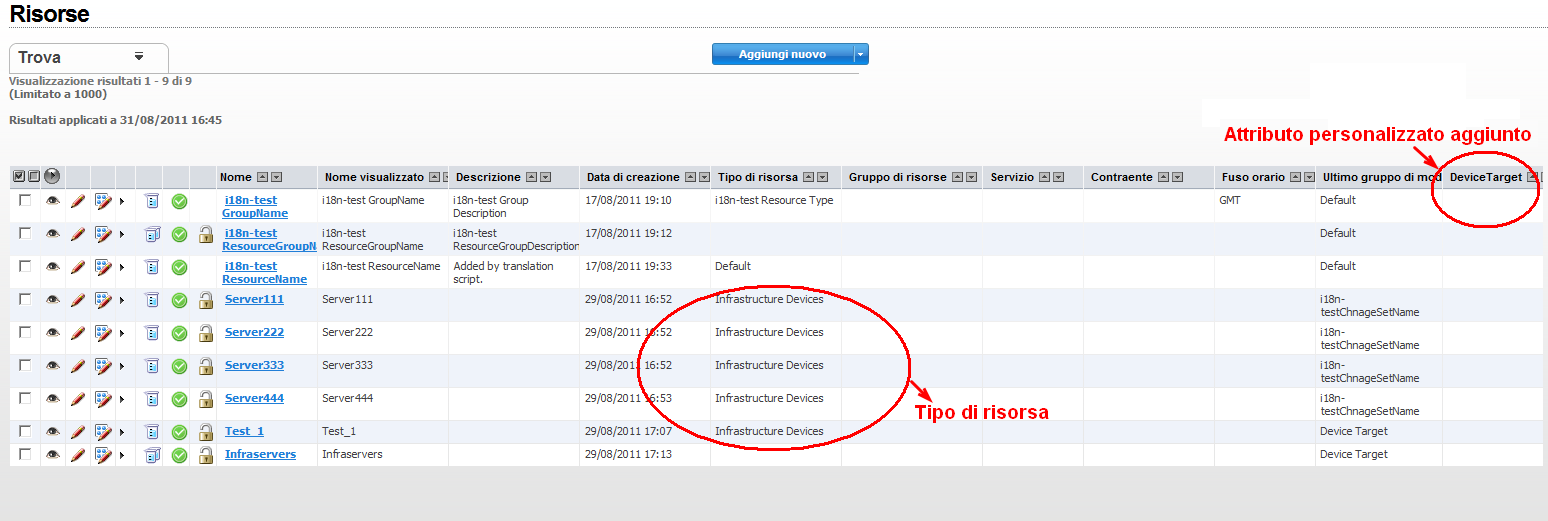This screenshot has width=1548, height=521.
Task: Click the Device Target cell in Infraservers row
Action: pyautogui.click(x=1354, y=454)
